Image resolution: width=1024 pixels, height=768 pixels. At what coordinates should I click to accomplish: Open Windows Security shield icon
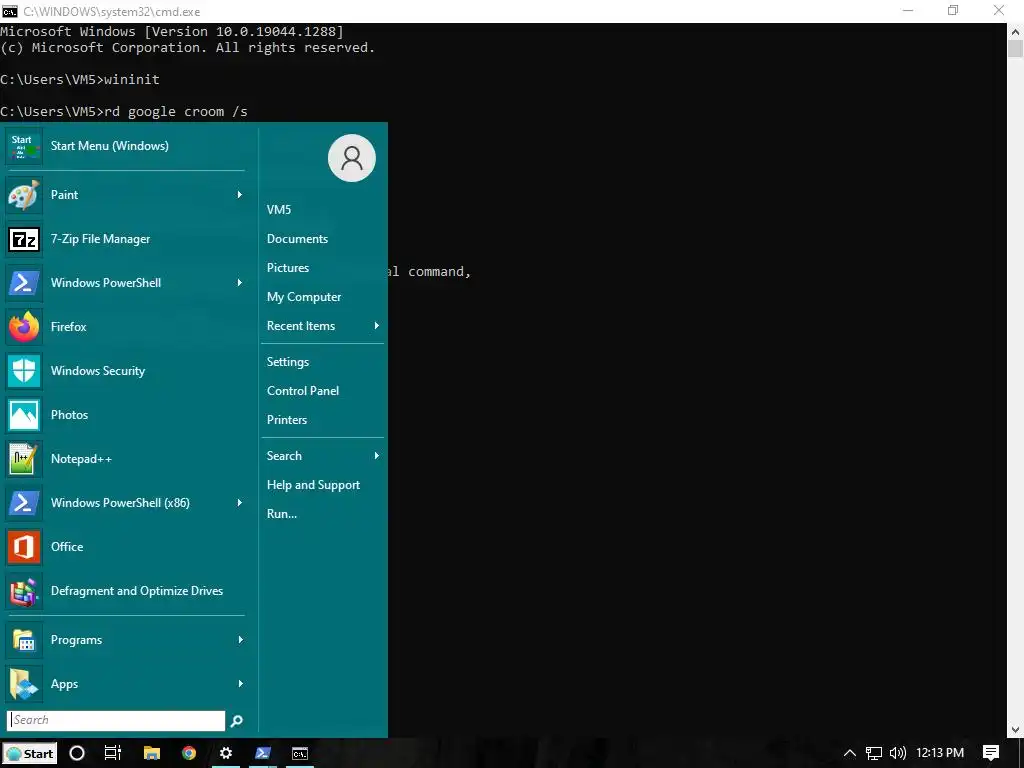pyautogui.click(x=24, y=371)
